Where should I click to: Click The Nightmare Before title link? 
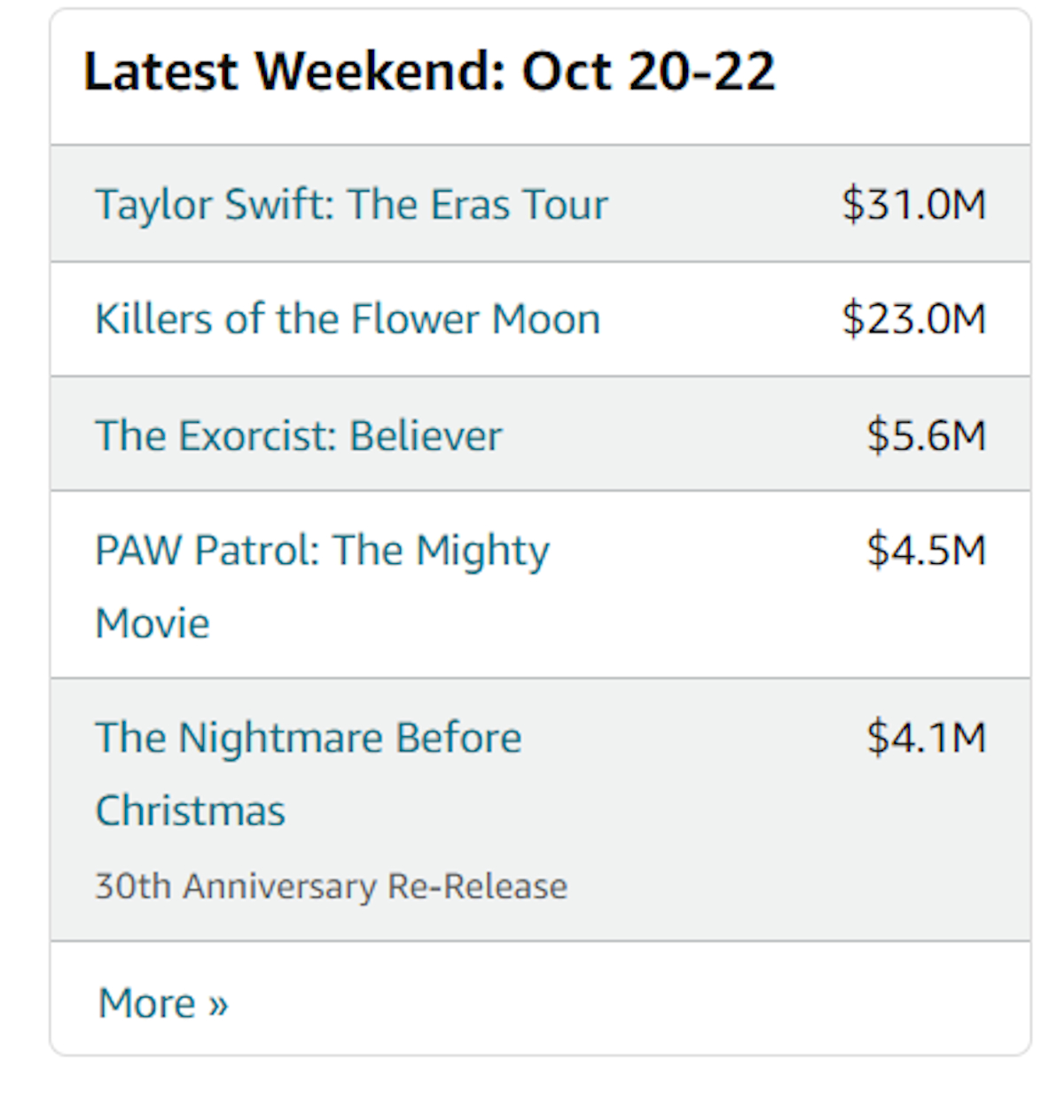[x=308, y=738]
